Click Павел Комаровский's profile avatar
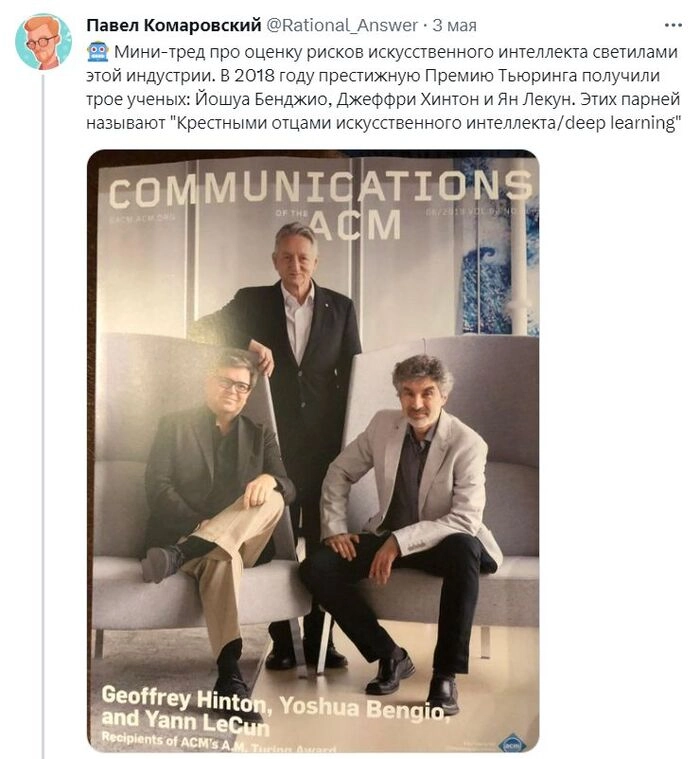700x759 pixels. 43,41
